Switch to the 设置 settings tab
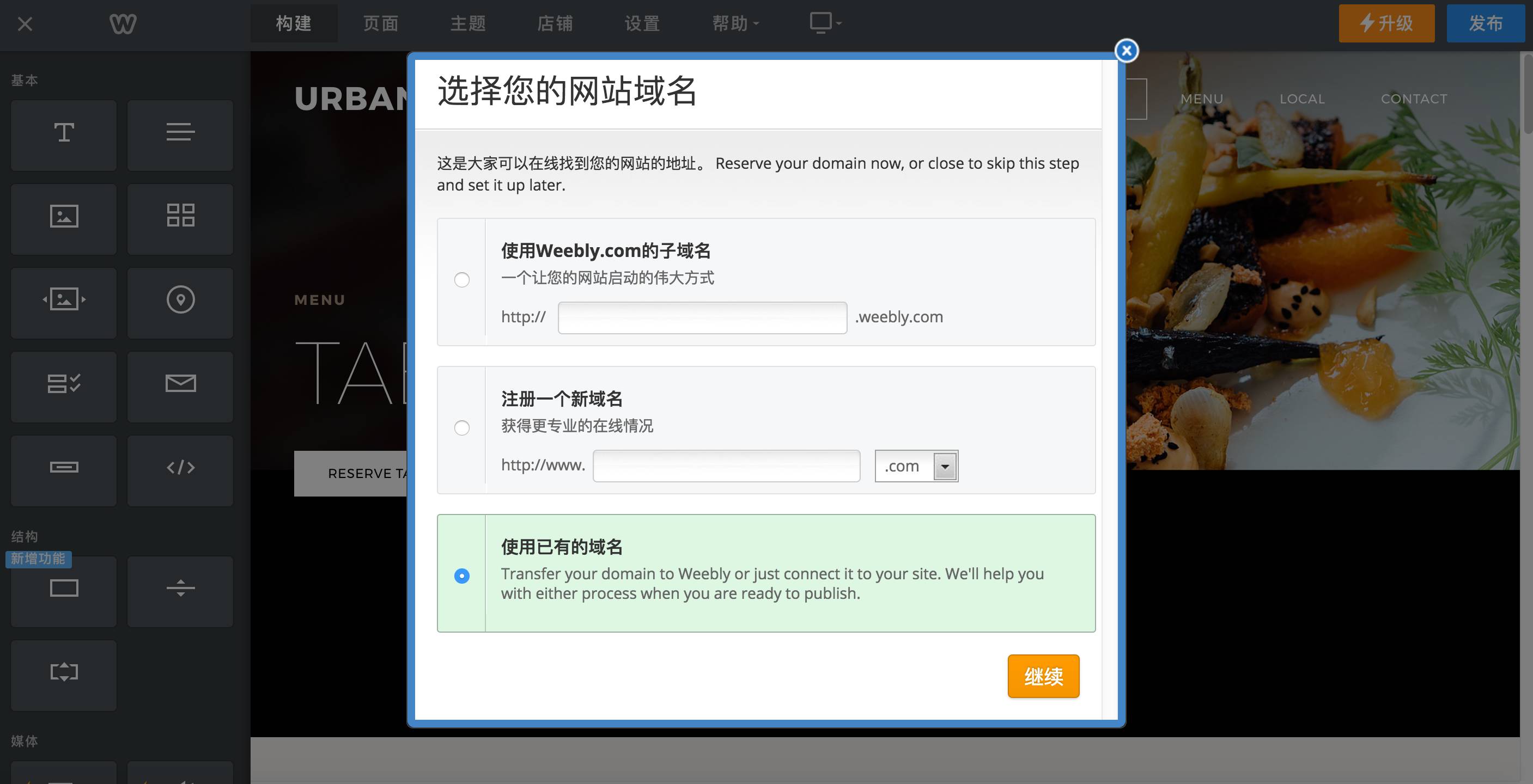 click(643, 23)
